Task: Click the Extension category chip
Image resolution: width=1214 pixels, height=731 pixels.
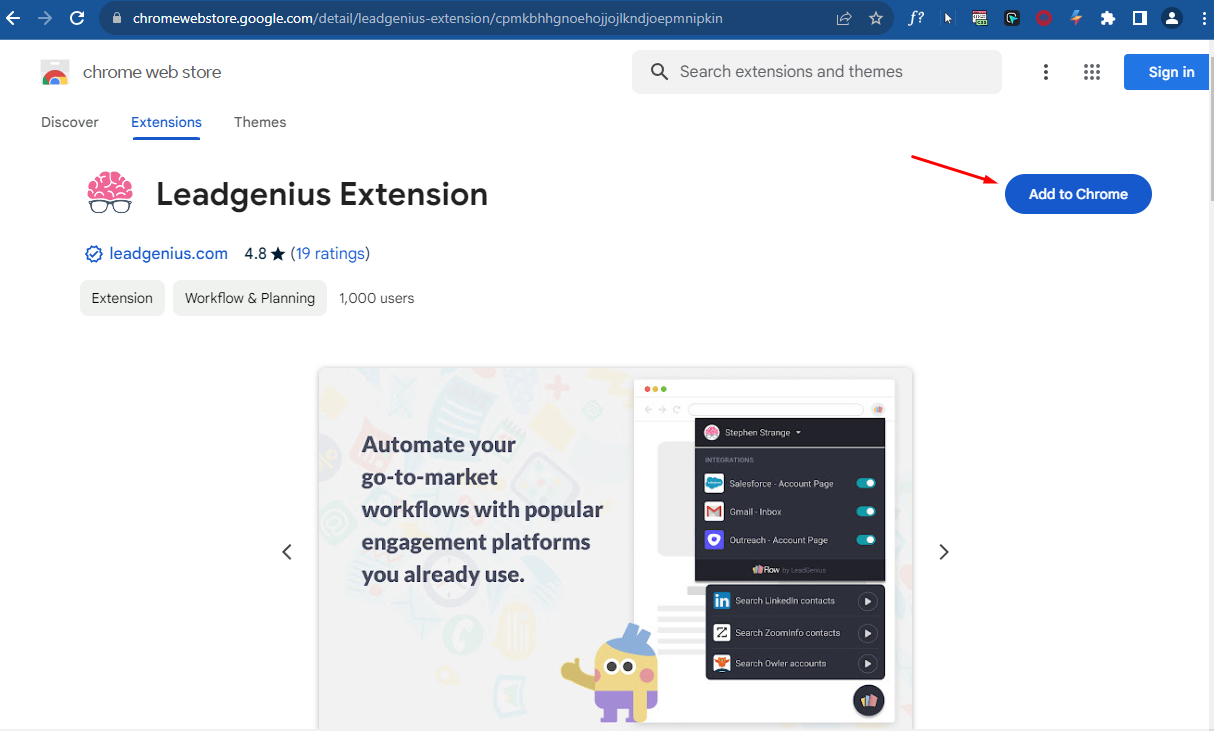Action: point(122,298)
